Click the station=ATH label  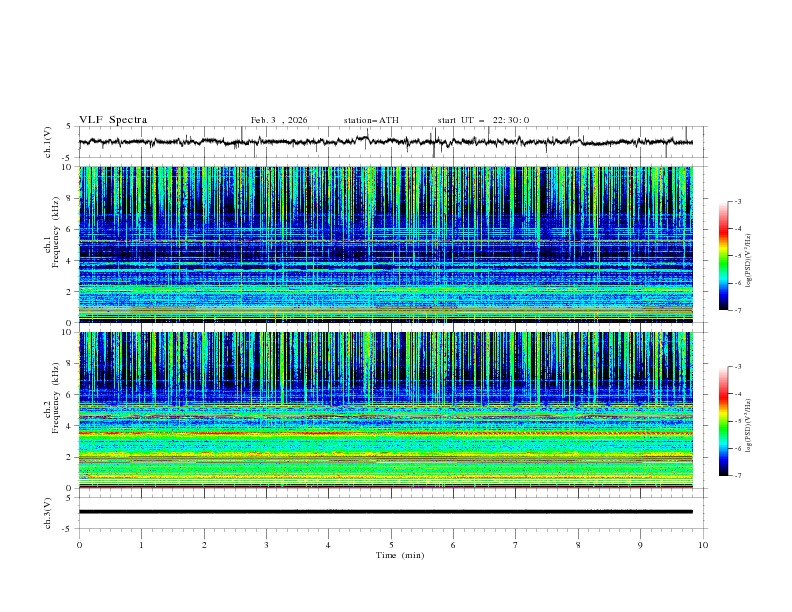coord(371,120)
